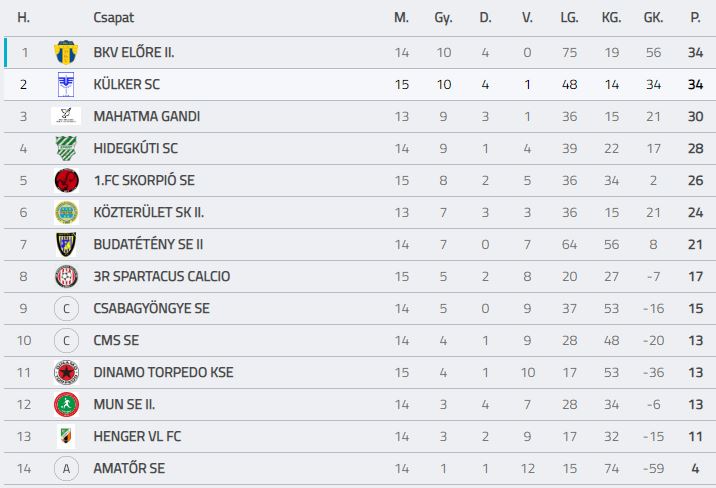Click the Csapat column header

(x=114, y=18)
